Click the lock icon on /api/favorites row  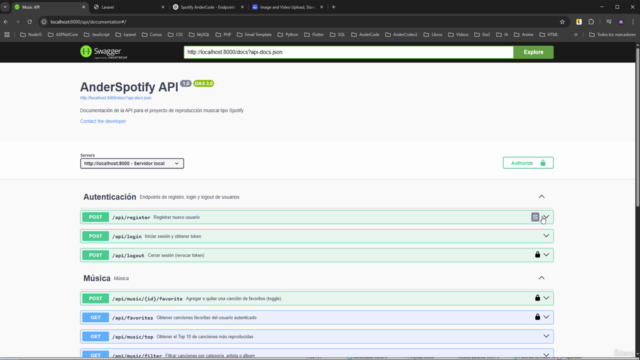[538, 317]
